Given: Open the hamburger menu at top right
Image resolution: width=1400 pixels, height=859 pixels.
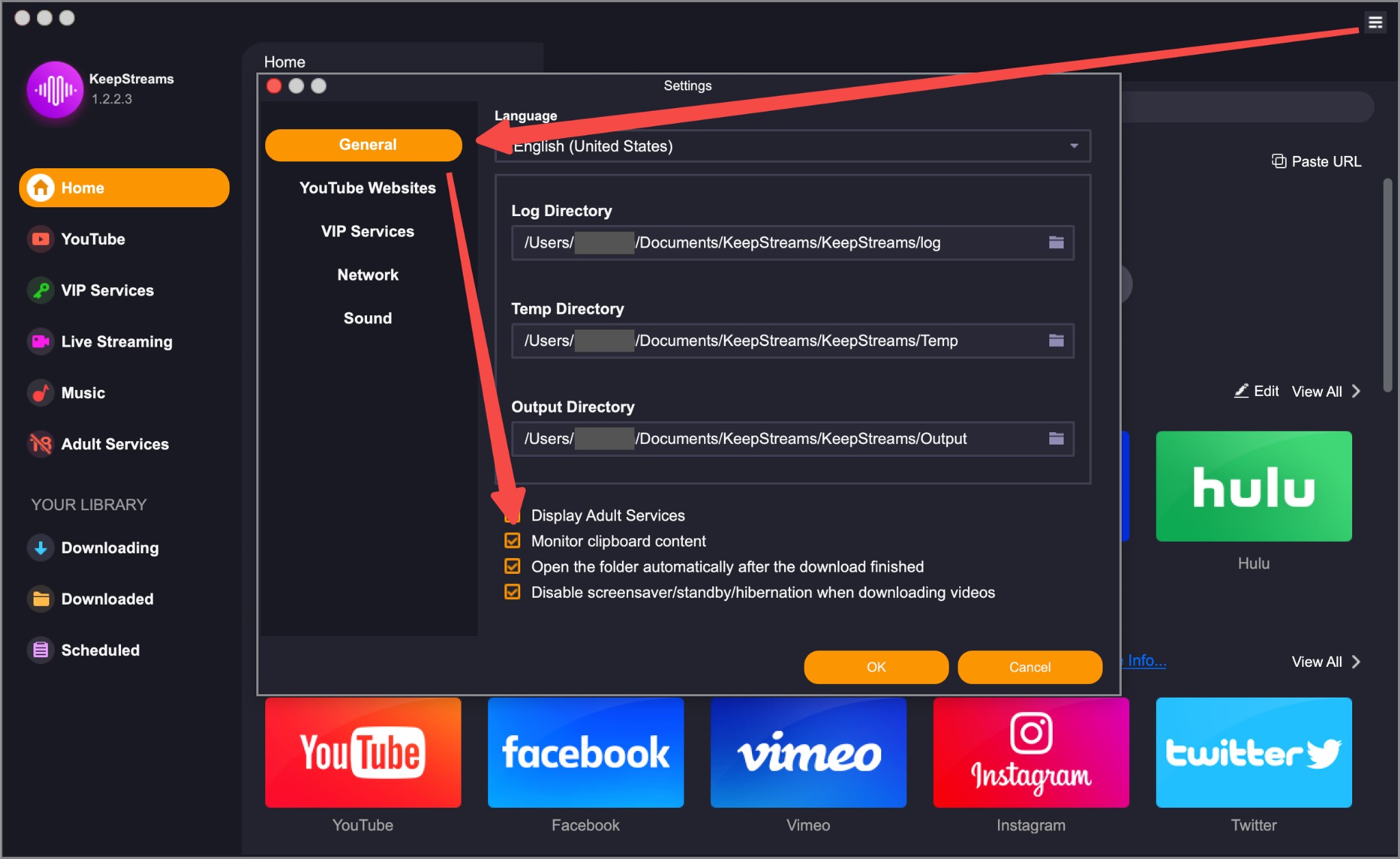Looking at the screenshot, I should point(1375,23).
